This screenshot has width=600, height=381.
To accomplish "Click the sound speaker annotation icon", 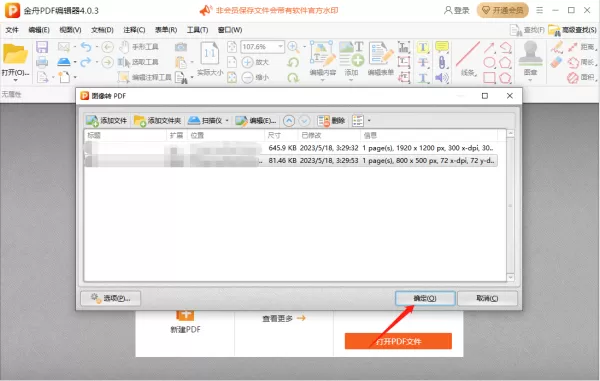I will pos(442,78).
